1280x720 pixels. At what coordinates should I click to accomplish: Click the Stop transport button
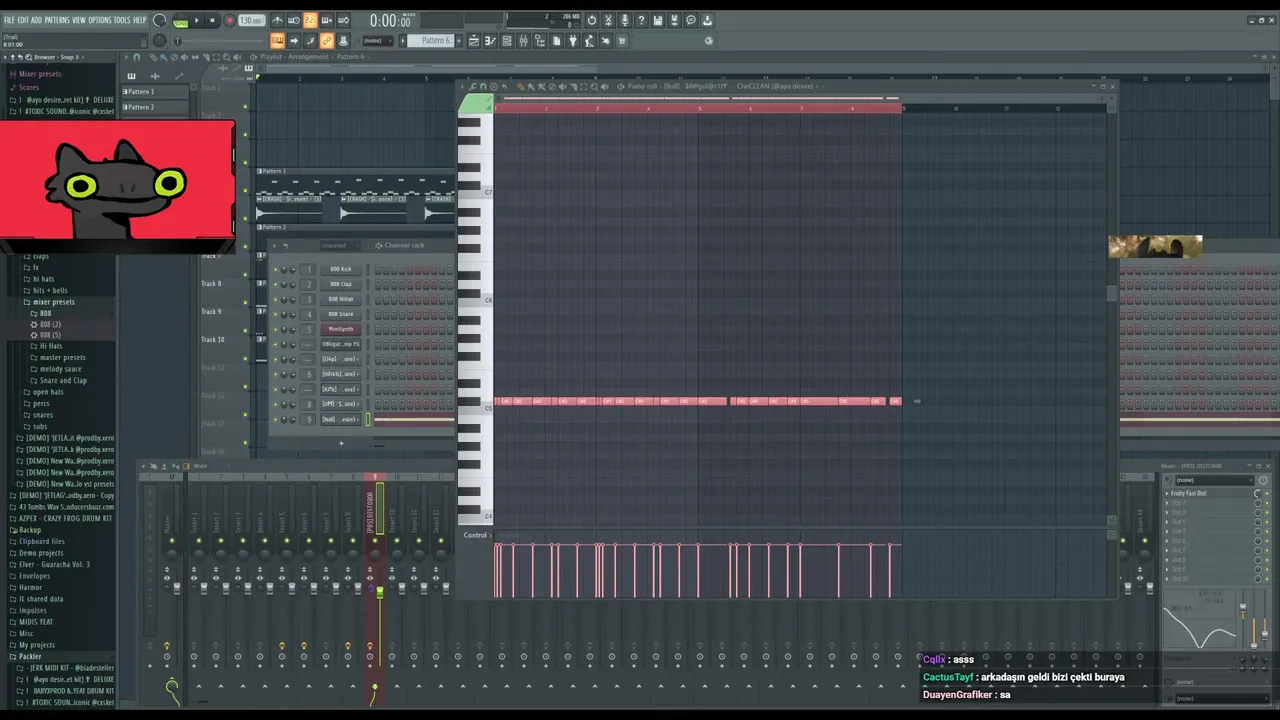212,20
